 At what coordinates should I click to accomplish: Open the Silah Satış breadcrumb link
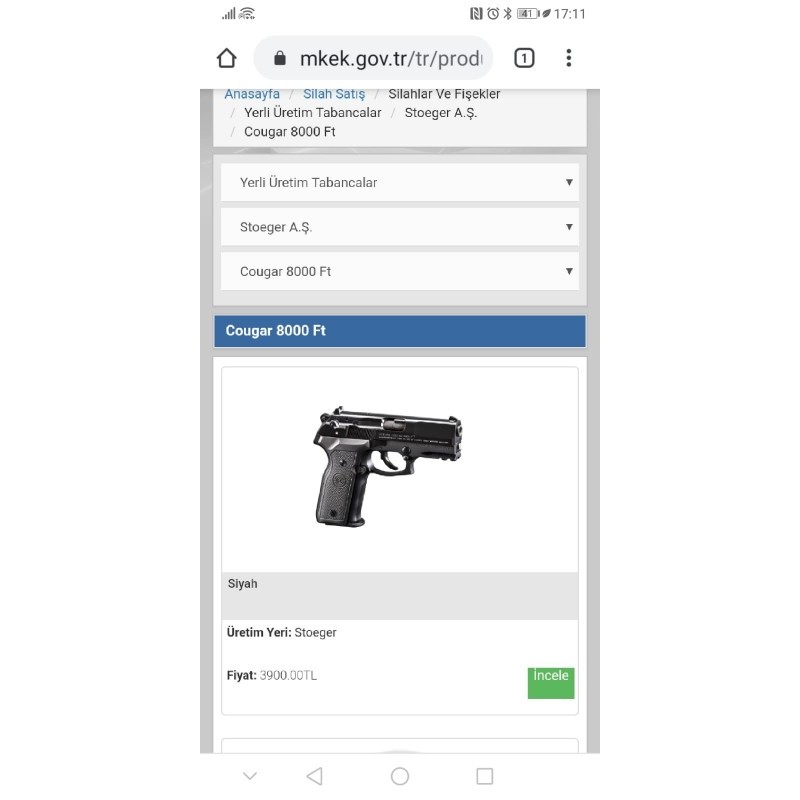pos(334,94)
